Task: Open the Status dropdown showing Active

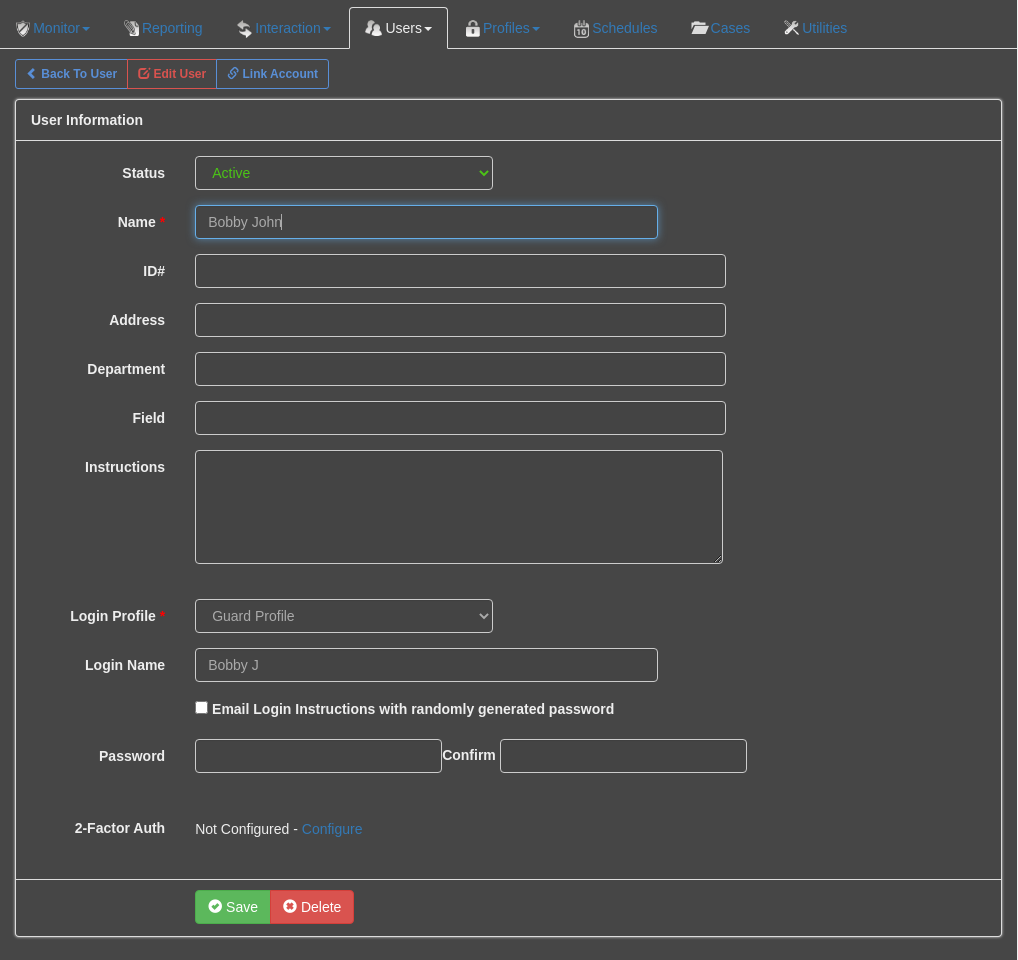Action: (343, 173)
